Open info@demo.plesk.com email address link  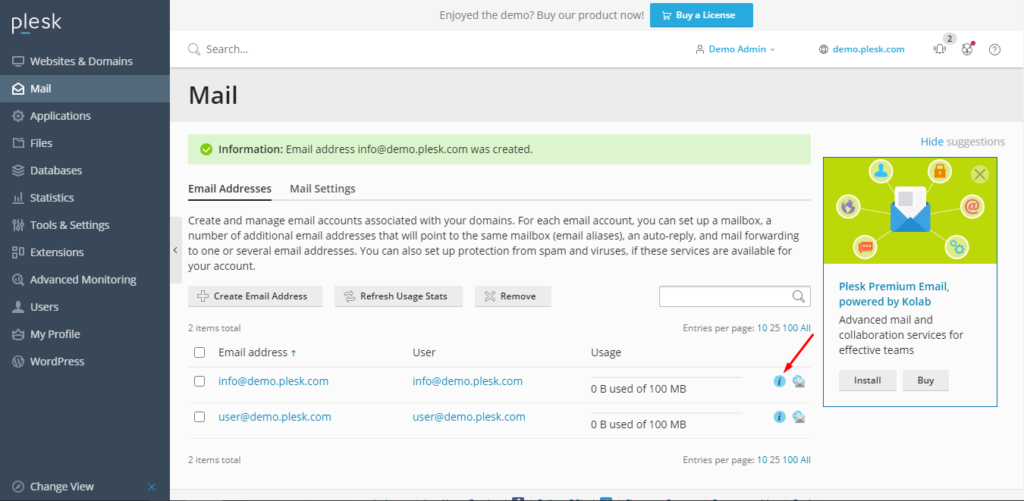pos(274,381)
